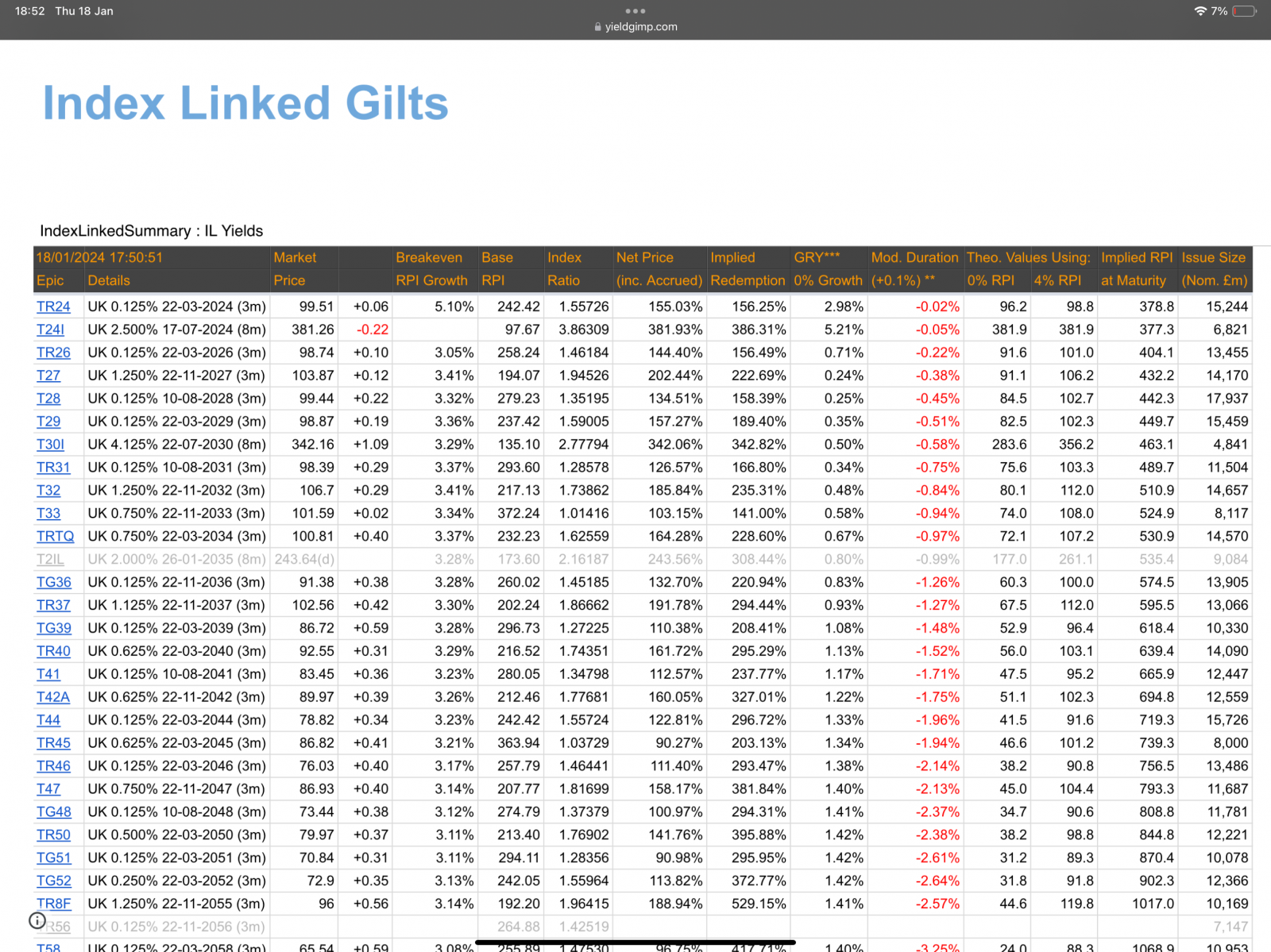Open the TR31 gilt link
This screenshot has height=952, width=1271.
tap(53, 468)
